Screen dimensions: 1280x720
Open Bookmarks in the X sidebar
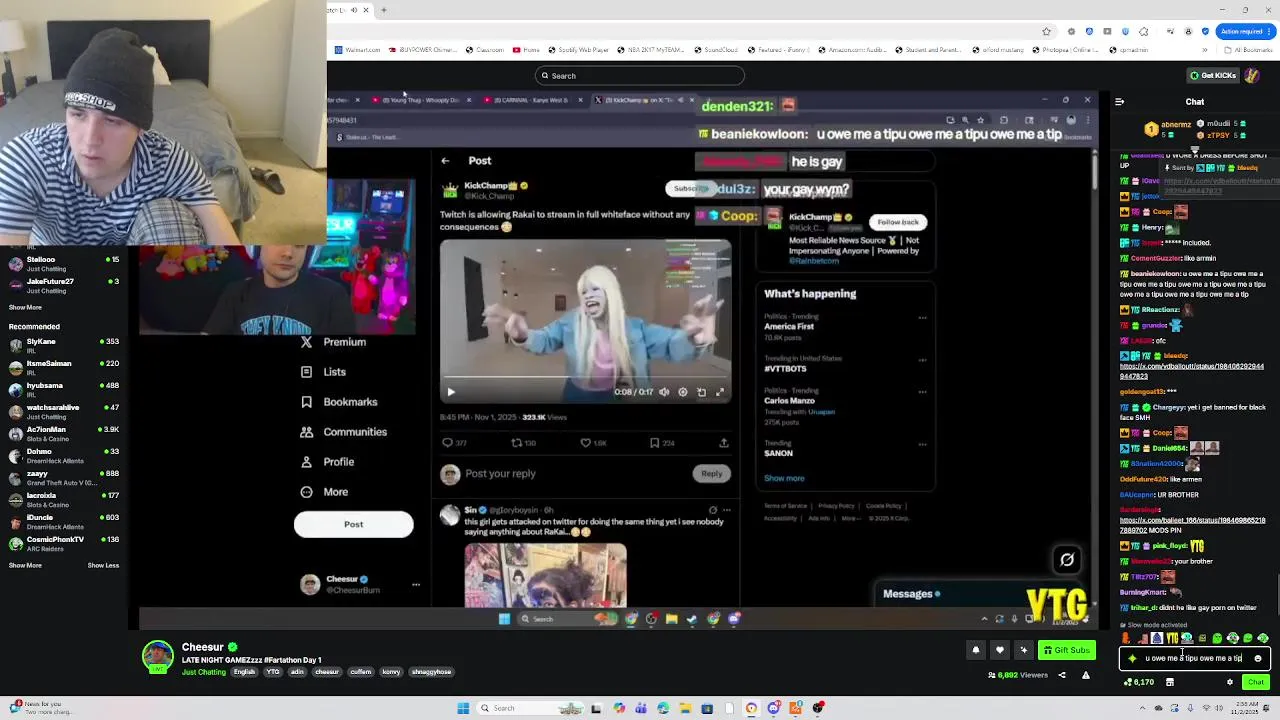click(x=339, y=402)
